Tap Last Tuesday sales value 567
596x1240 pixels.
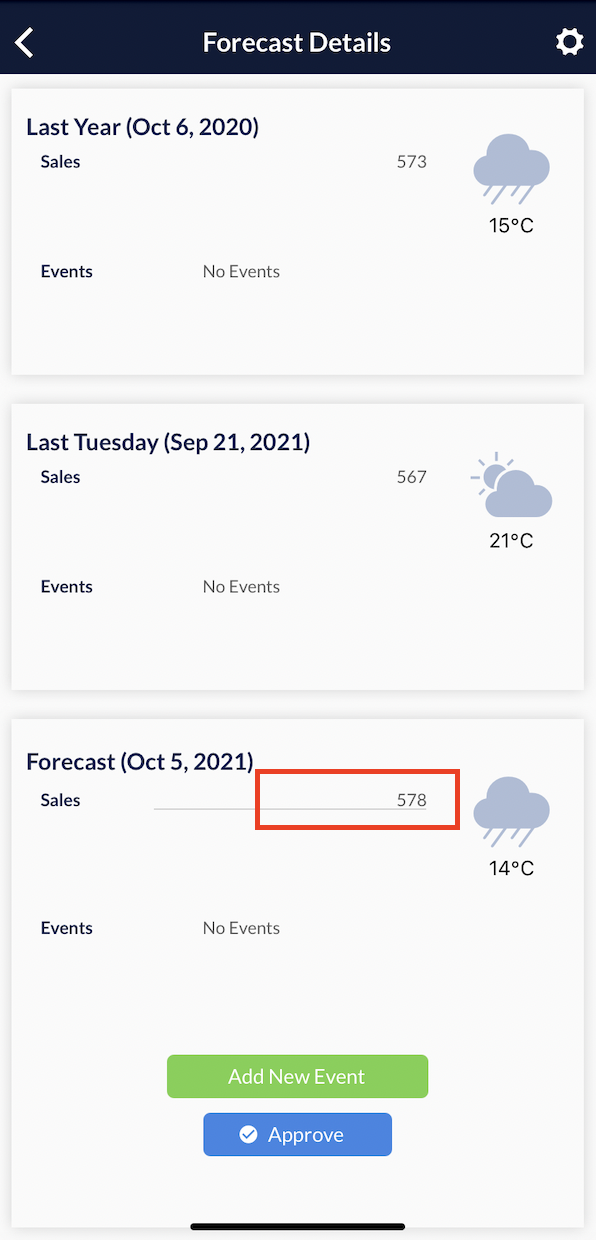(x=412, y=477)
